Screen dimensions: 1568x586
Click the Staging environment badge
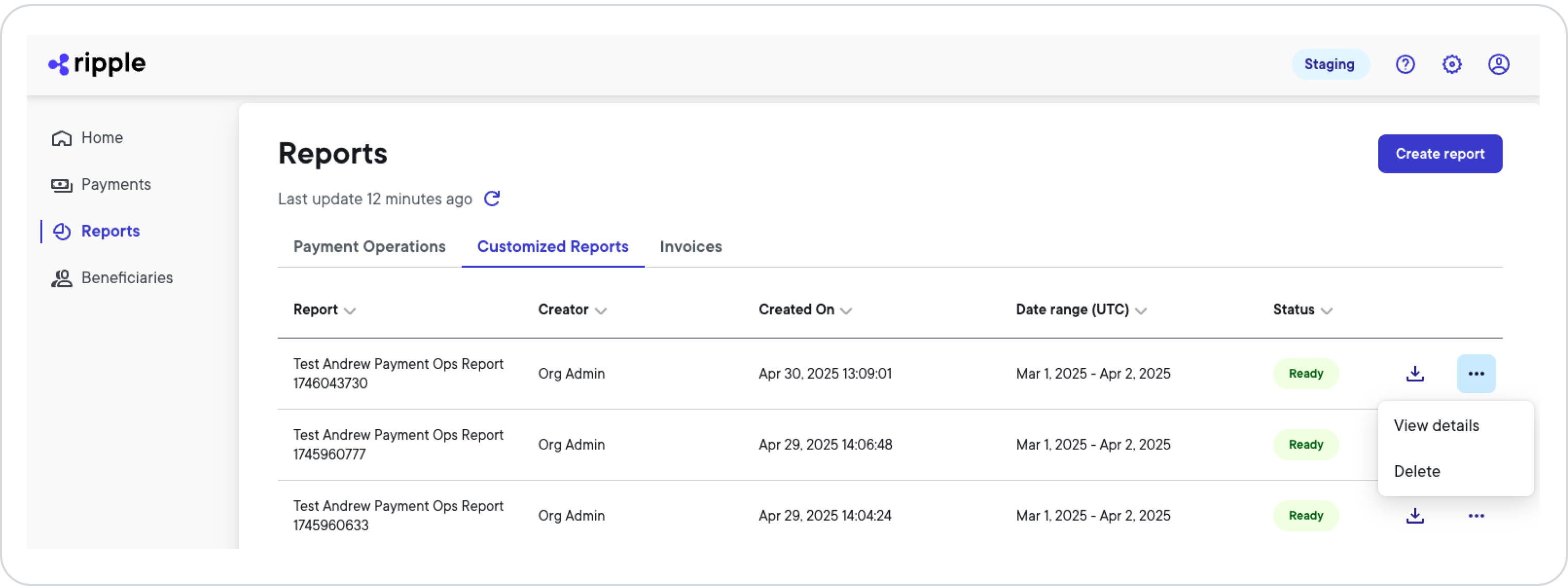coord(1330,64)
